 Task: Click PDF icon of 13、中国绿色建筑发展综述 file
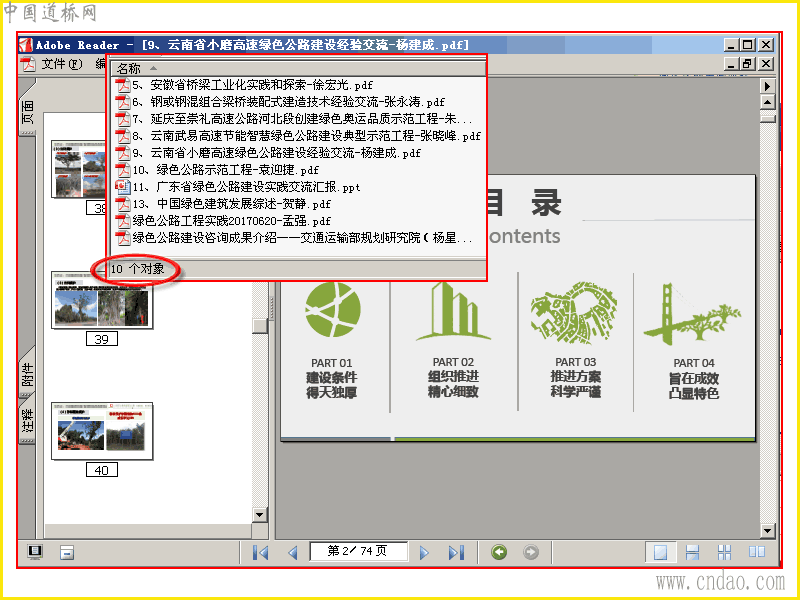point(123,204)
